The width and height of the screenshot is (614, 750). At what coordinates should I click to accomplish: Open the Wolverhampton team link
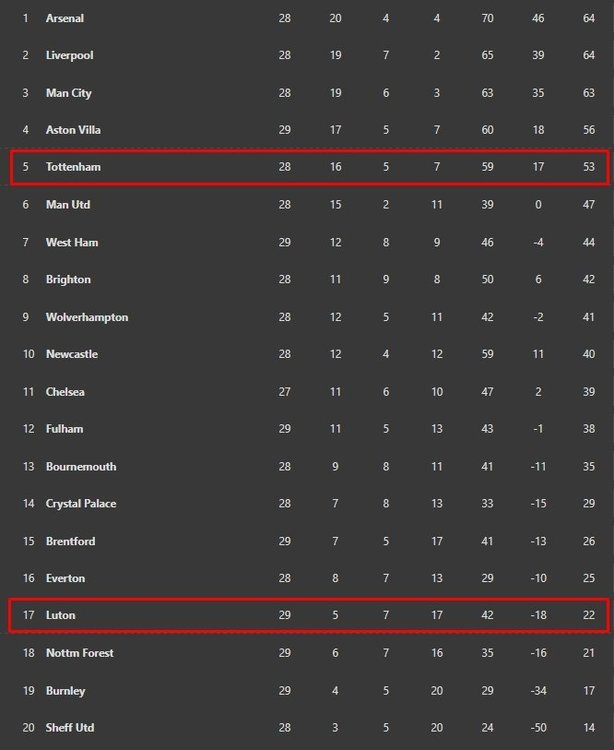87,317
